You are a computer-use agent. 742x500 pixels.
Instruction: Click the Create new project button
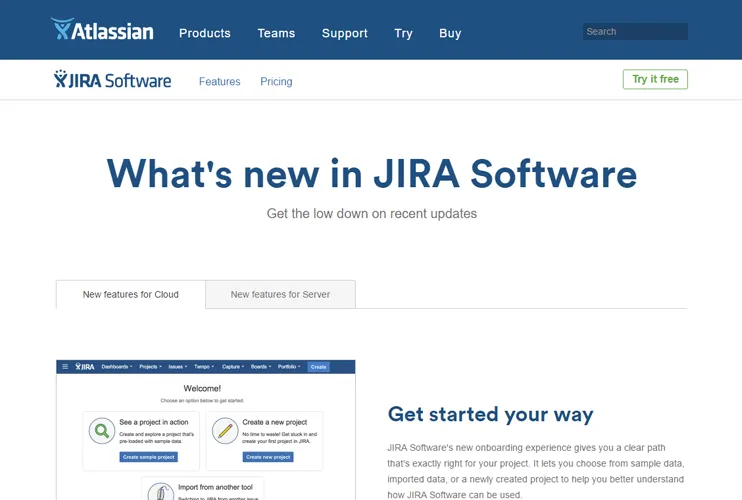(268, 457)
